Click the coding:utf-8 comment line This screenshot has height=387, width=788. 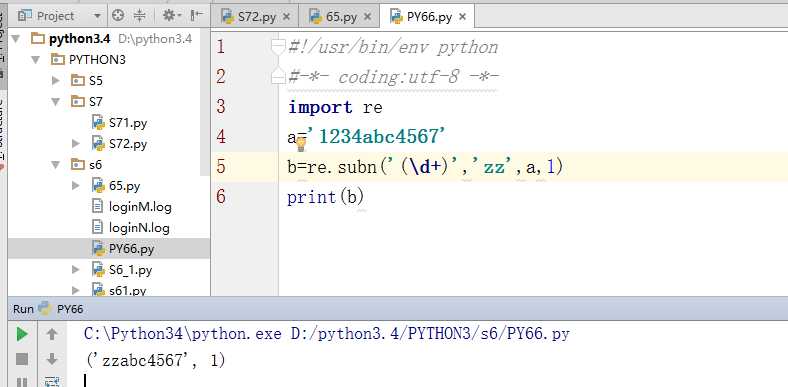click(393, 77)
